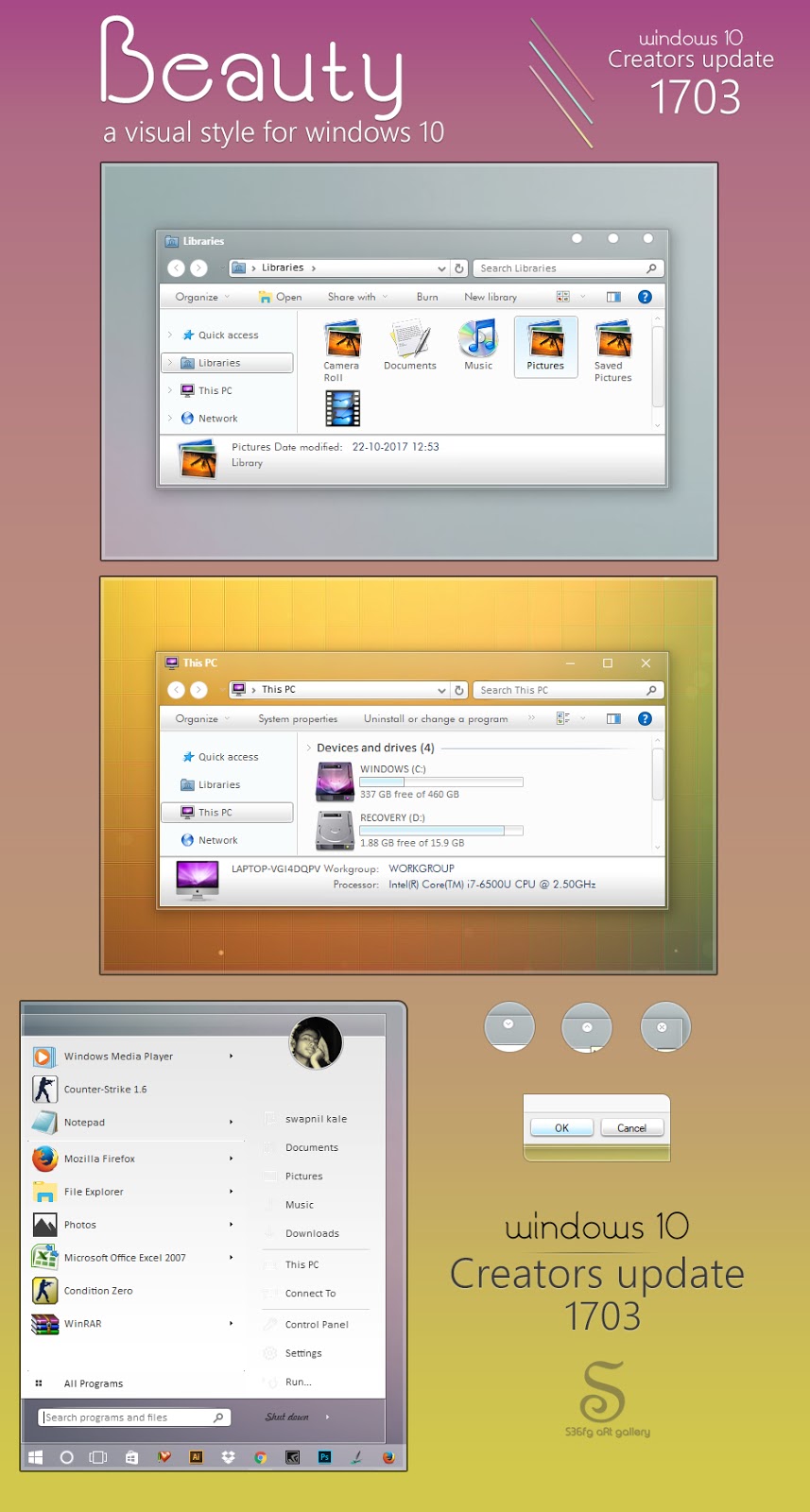The width and height of the screenshot is (810, 1512).
Task: Toggle preview pane in Libraries window
Action: 613,297
